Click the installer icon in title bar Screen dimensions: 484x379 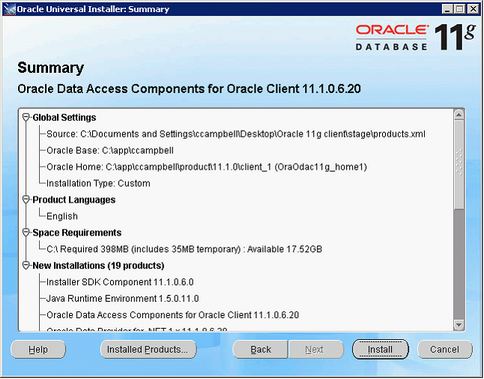9,9
